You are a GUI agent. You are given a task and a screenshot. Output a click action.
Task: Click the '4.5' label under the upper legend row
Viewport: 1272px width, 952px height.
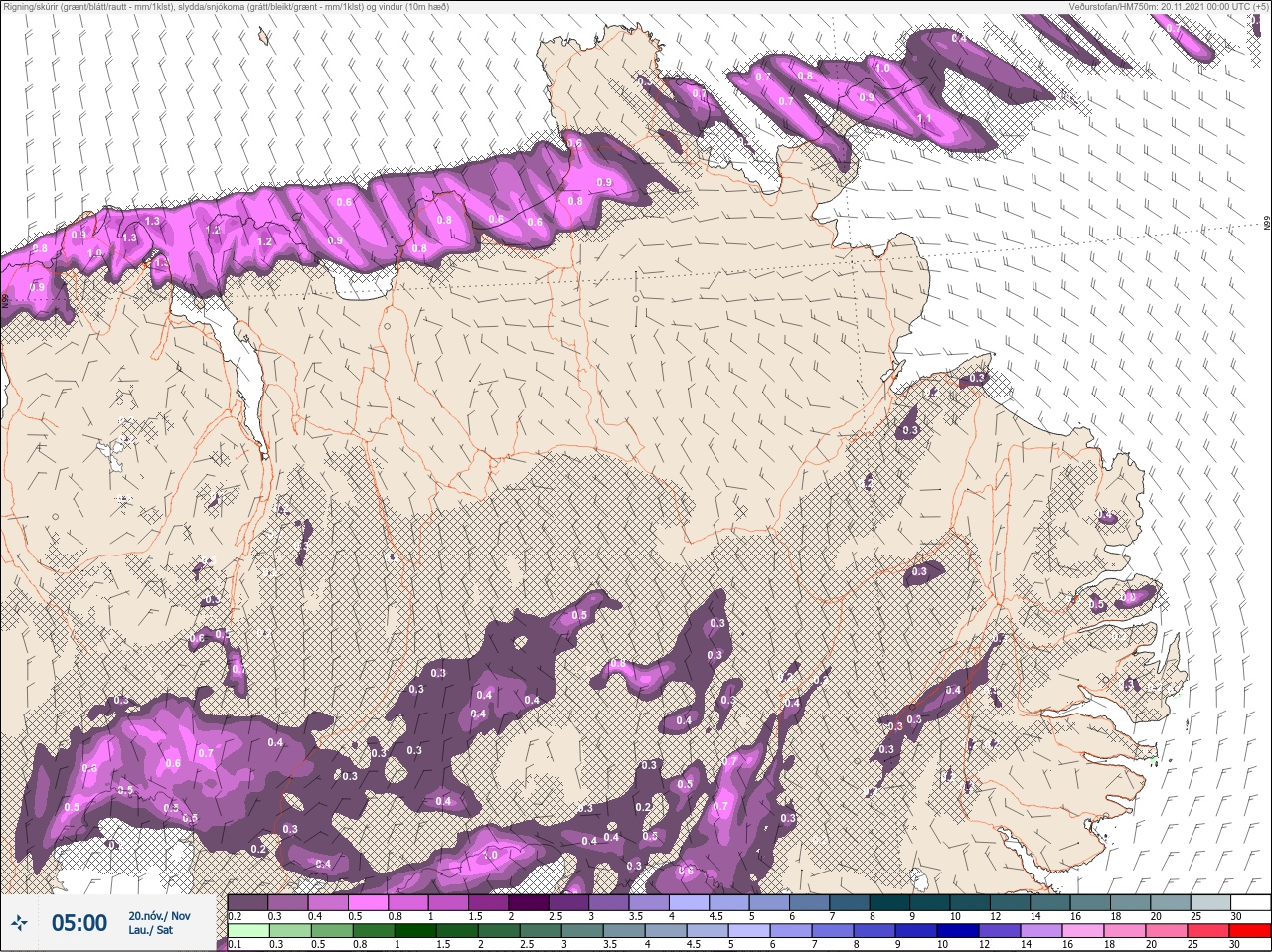(716, 916)
